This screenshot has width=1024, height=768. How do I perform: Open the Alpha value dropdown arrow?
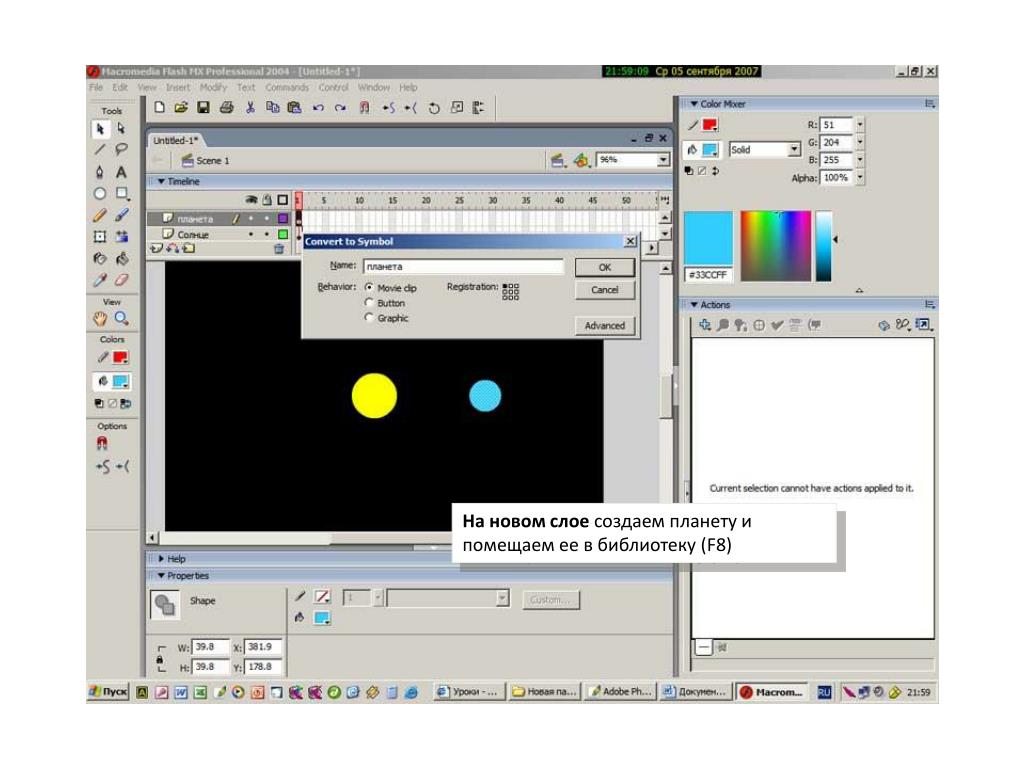[x=860, y=177]
